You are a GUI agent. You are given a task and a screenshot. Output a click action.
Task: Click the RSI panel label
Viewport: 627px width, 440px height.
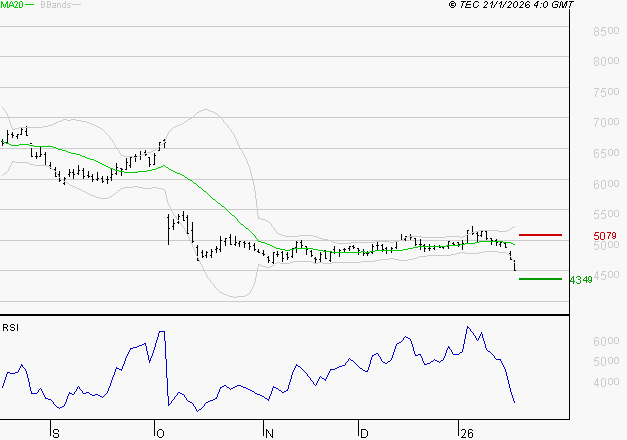point(10,327)
